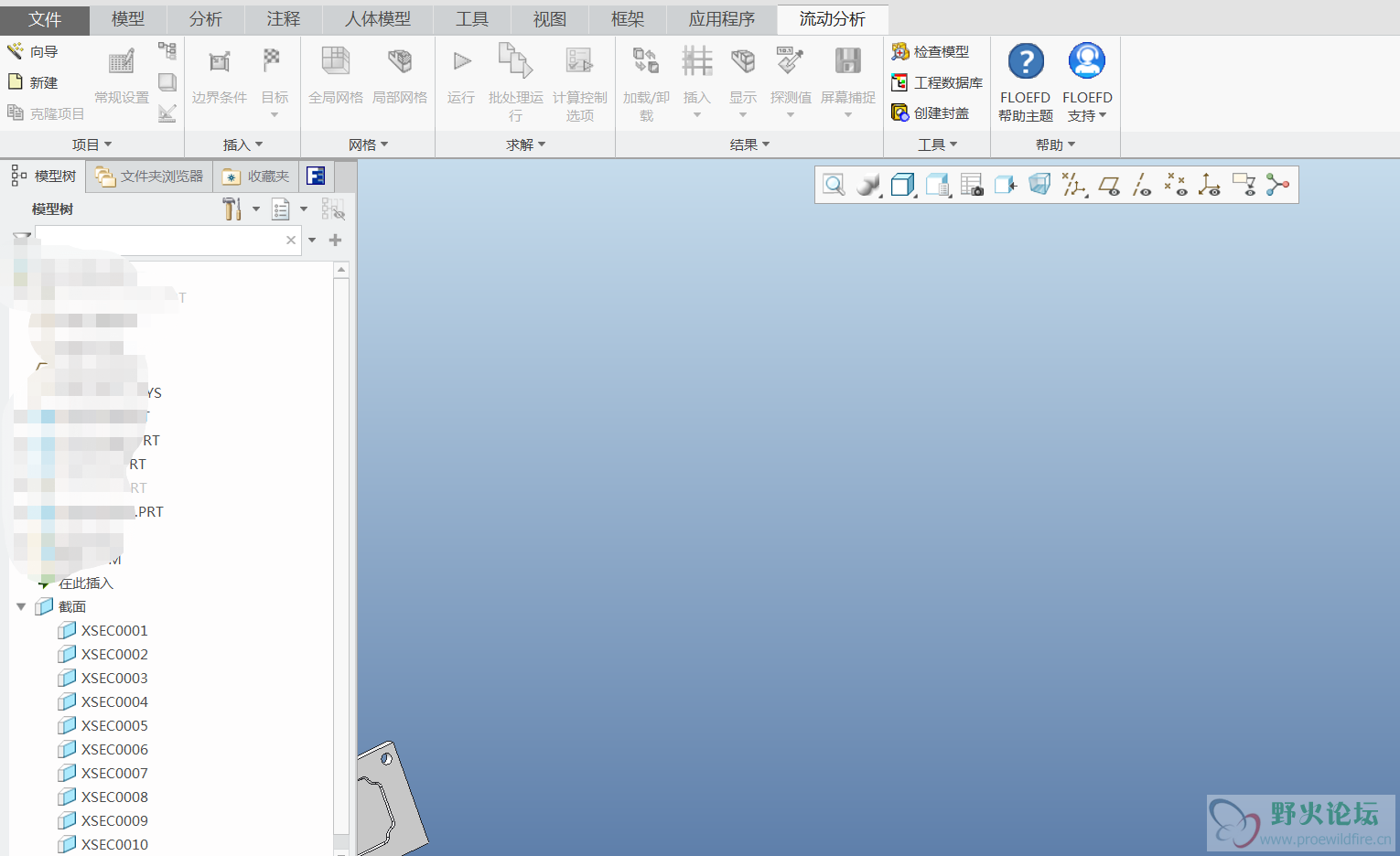Viewport: 1400px width, 856px height.
Task: Open the 文件 menu
Action: click(45, 19)
